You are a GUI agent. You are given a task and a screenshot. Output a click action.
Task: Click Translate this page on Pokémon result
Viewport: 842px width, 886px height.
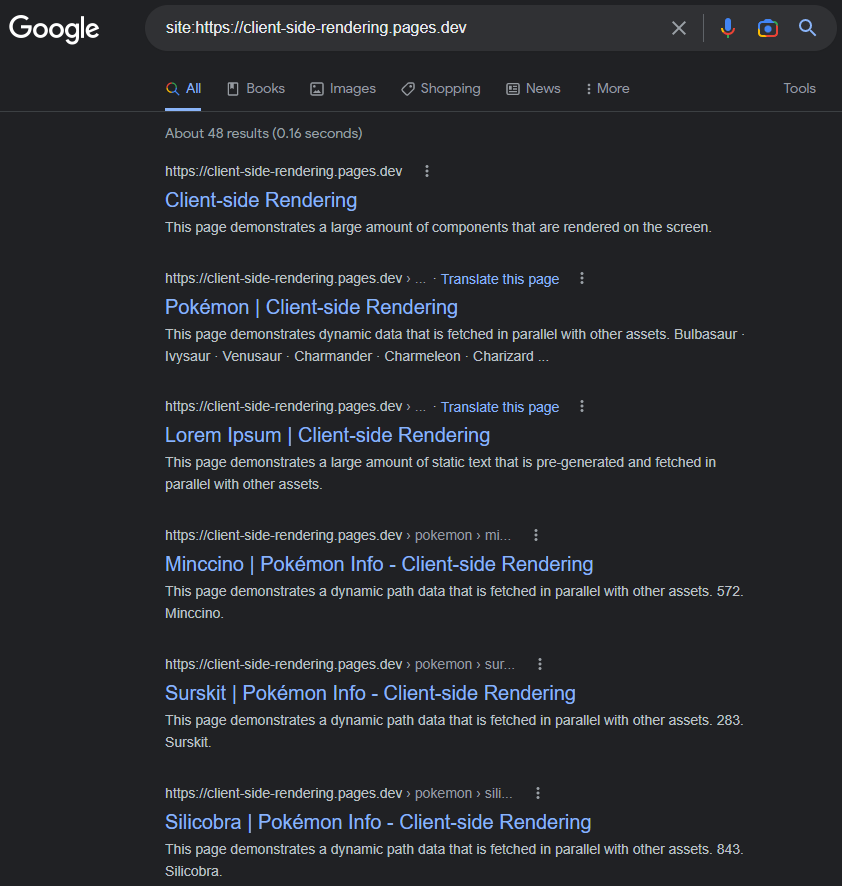click(x=499, y=278)
